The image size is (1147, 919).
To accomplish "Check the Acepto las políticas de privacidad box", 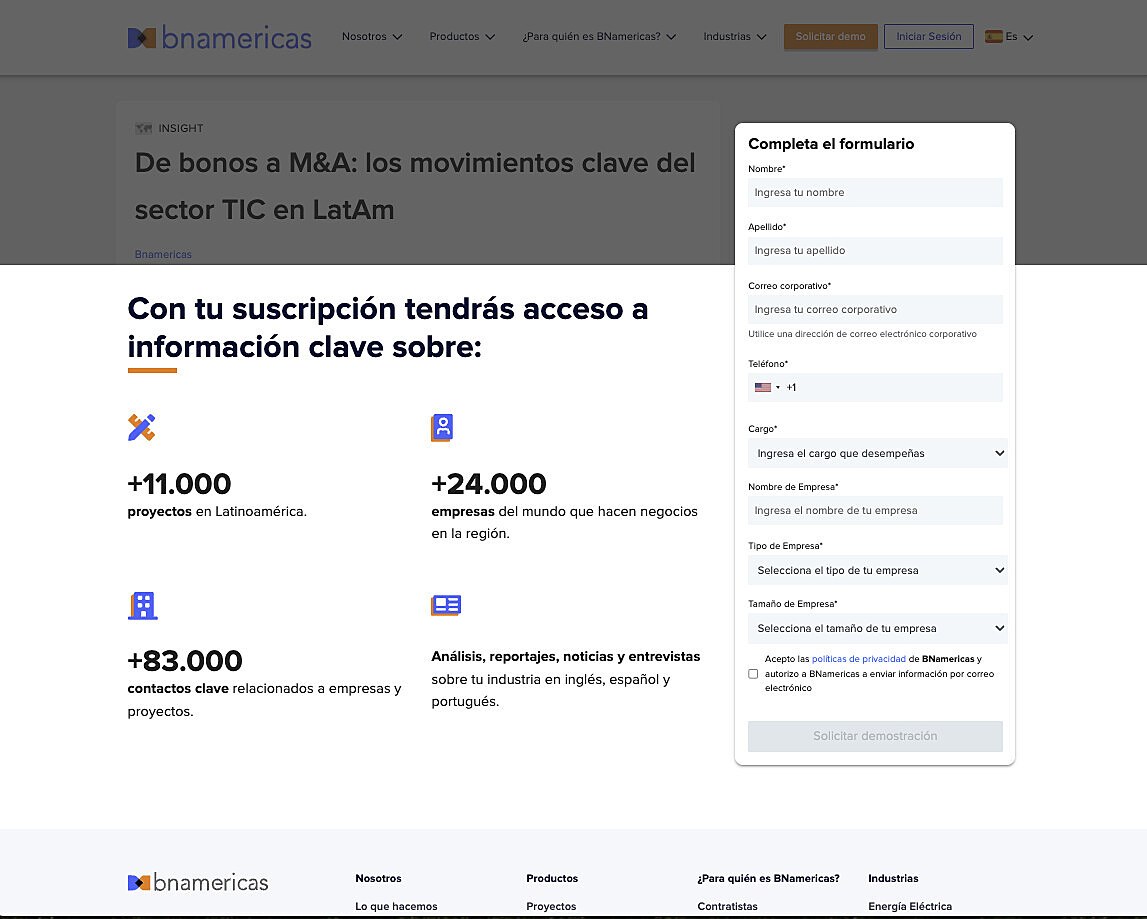I will [753, 674].
